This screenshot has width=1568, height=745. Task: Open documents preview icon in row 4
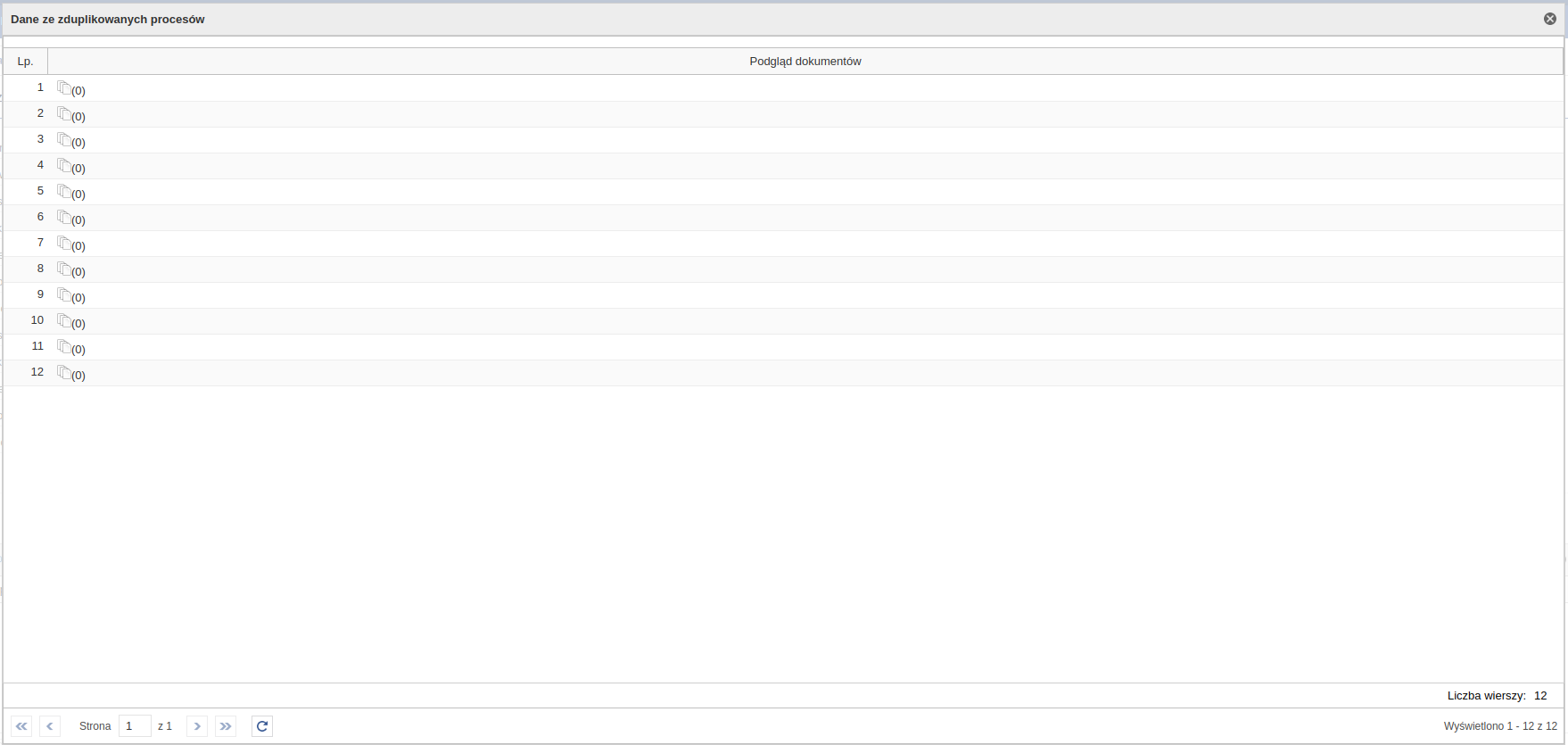(64, 165)
